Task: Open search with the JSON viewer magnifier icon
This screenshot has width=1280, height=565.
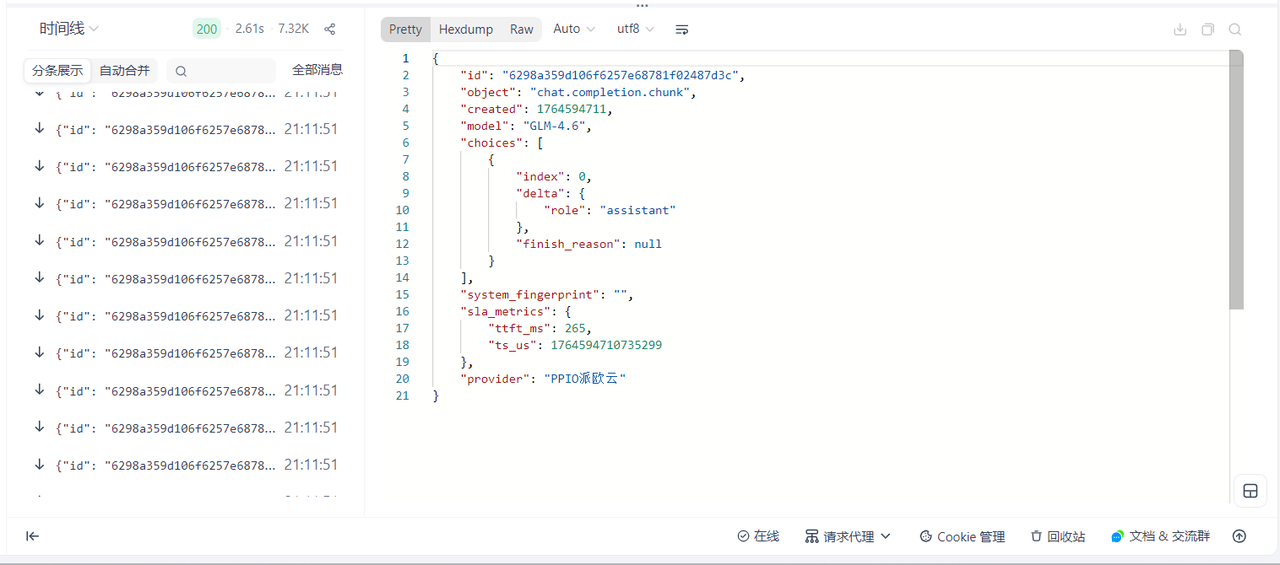Action: pyautogui.click(x=1235, y=30)
